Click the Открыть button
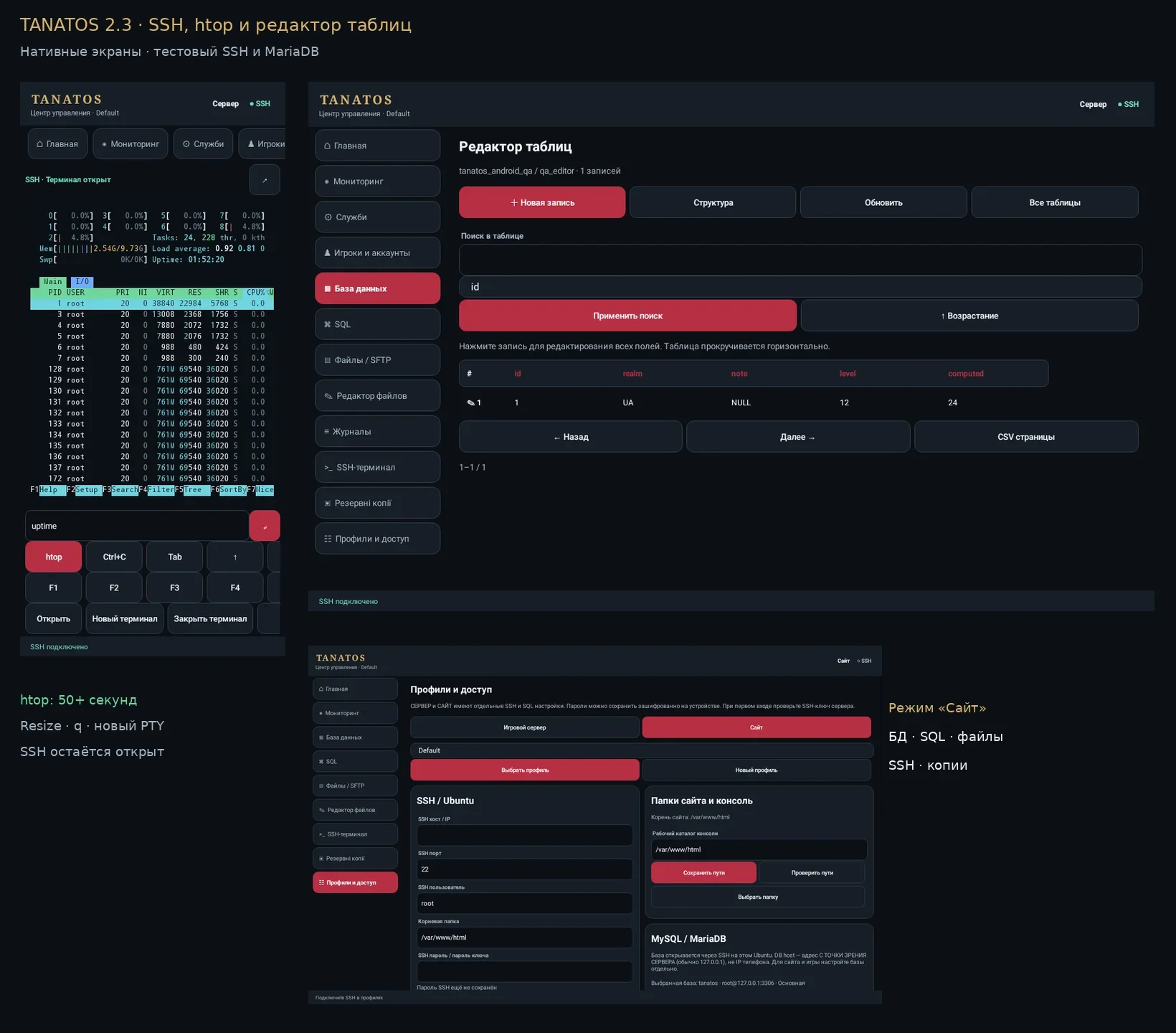Viewport: 1176px width, 1033px height. [54, 618]
